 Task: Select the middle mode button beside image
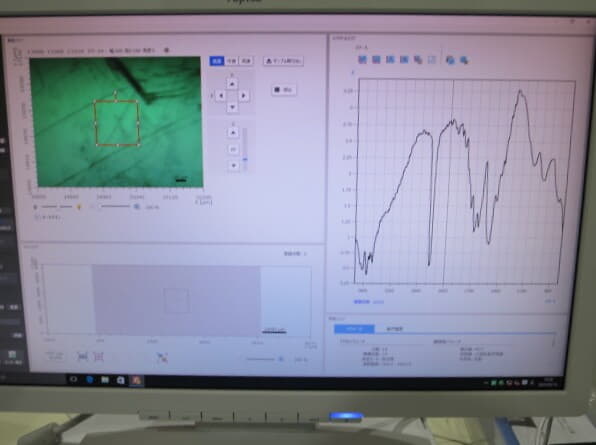[x=231, y=61]
